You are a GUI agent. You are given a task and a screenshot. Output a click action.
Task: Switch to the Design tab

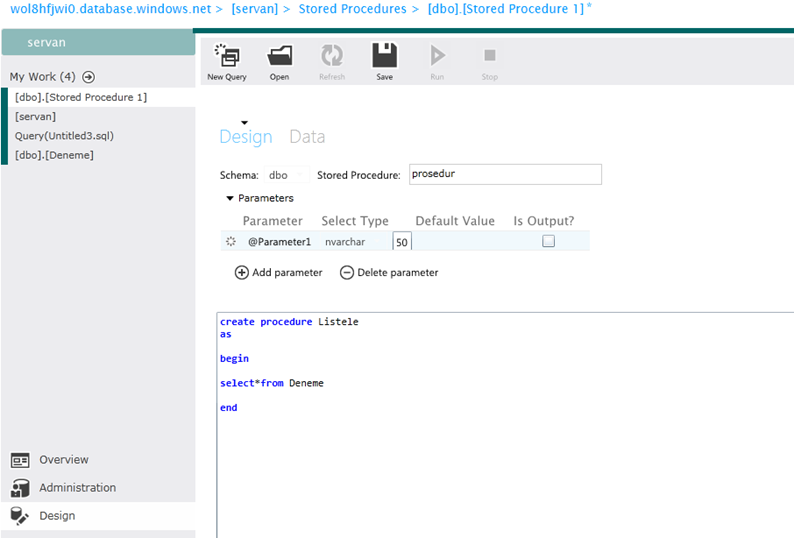[x=246, y=137]
